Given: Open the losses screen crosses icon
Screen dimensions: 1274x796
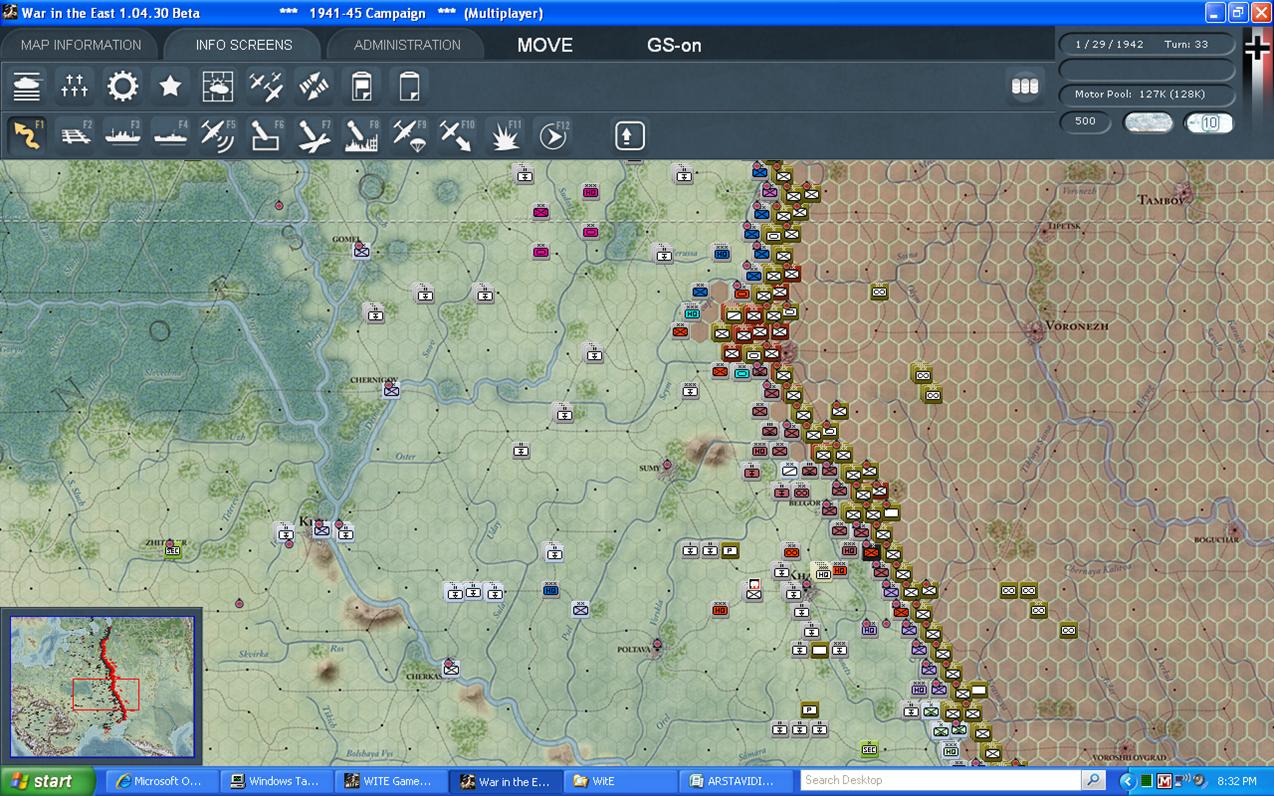Looking at the screenshot, I should [75, 86].
